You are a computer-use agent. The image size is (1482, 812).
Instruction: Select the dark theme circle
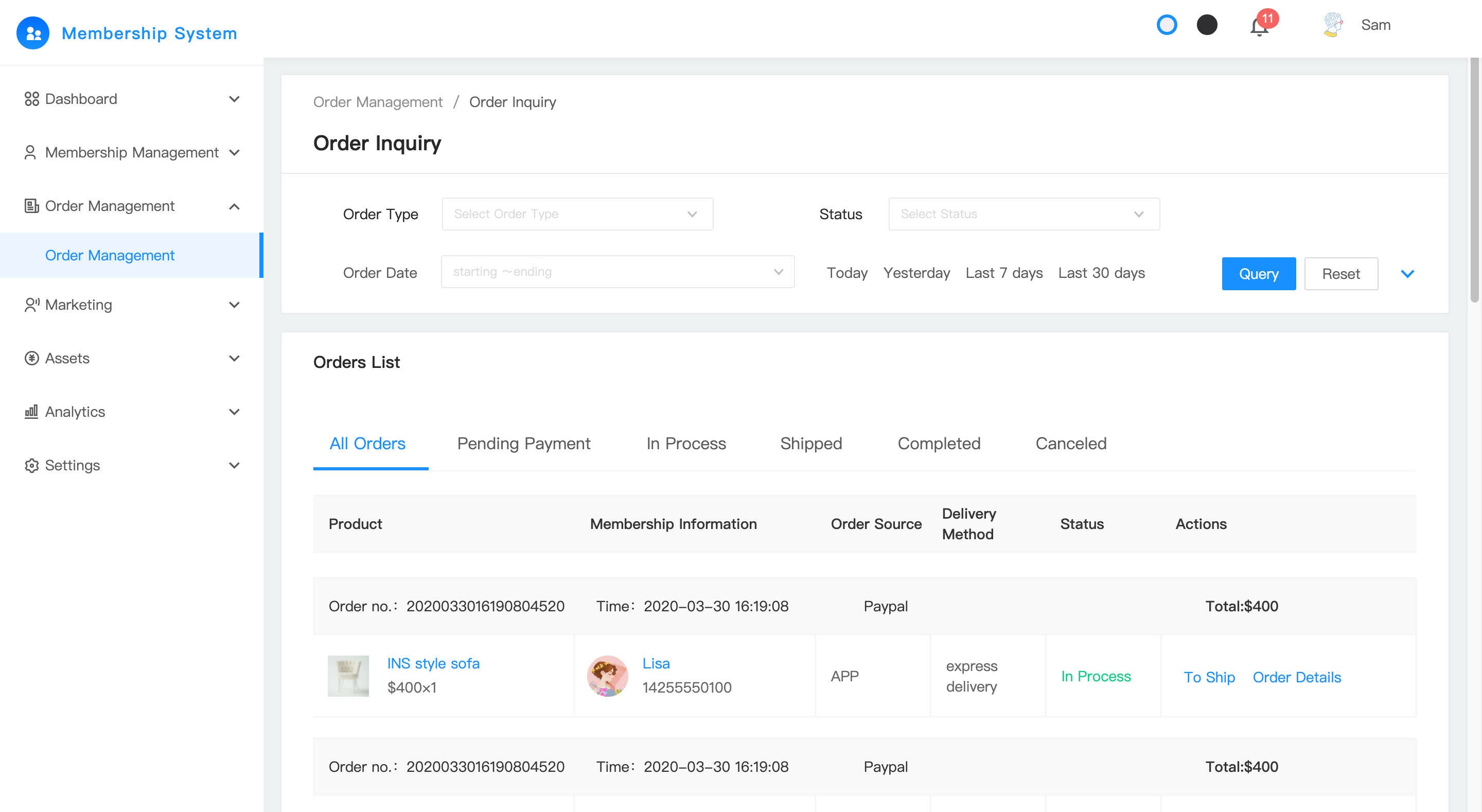click(1206, 25)
